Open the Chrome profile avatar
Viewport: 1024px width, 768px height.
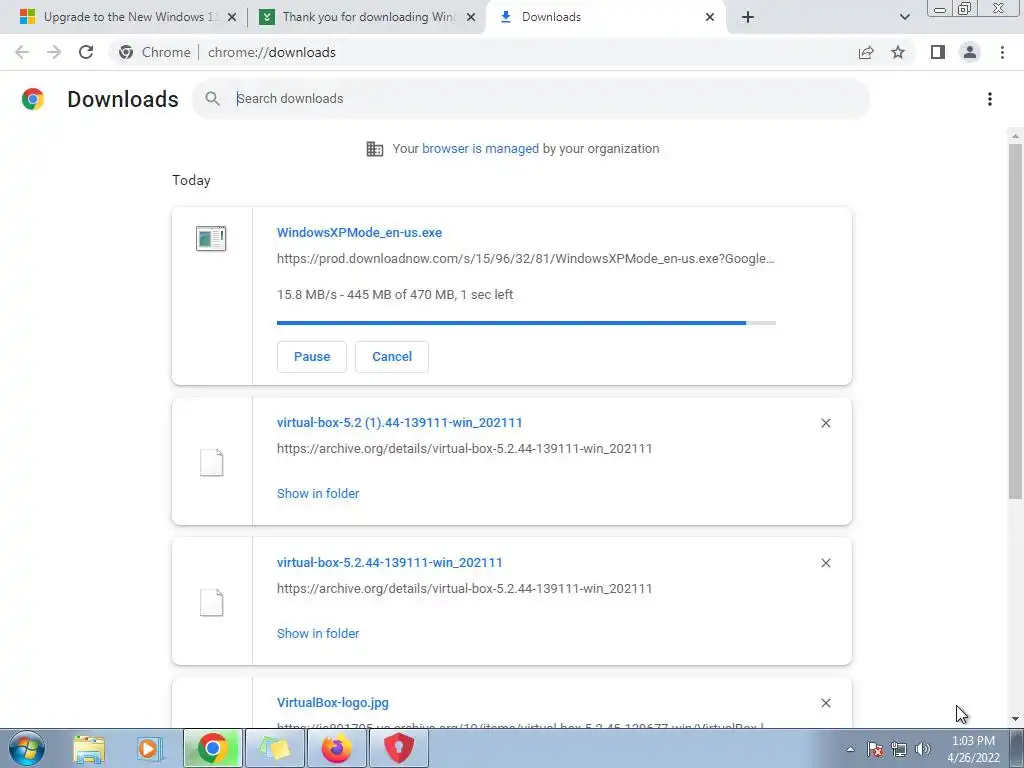pos(970,52)
